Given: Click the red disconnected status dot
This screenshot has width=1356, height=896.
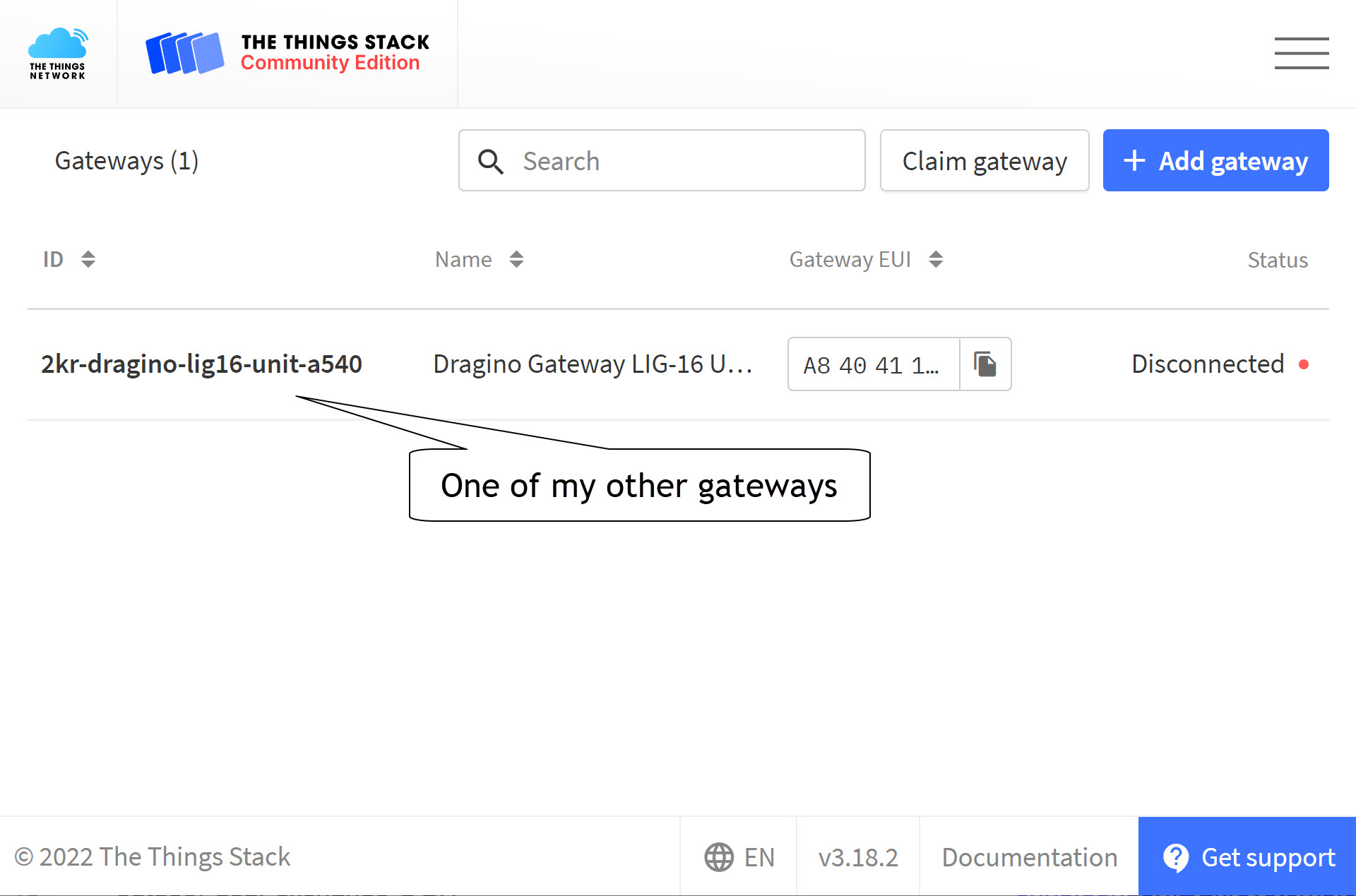Looking at the screenshot, I should (x=1304, y=364).
